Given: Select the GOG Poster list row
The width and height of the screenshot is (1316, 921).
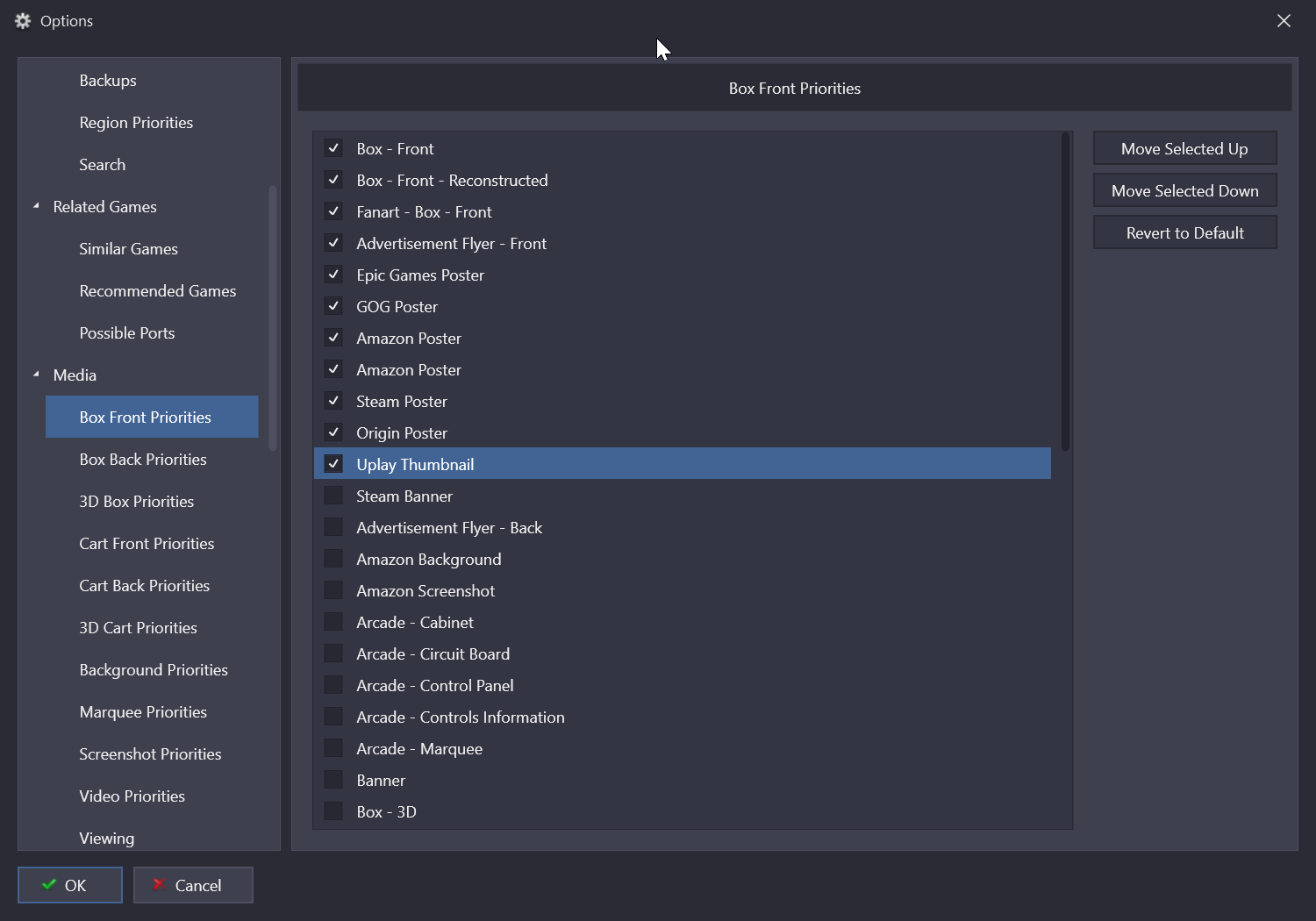Looking at the screenshot, I should coord(683,306).
